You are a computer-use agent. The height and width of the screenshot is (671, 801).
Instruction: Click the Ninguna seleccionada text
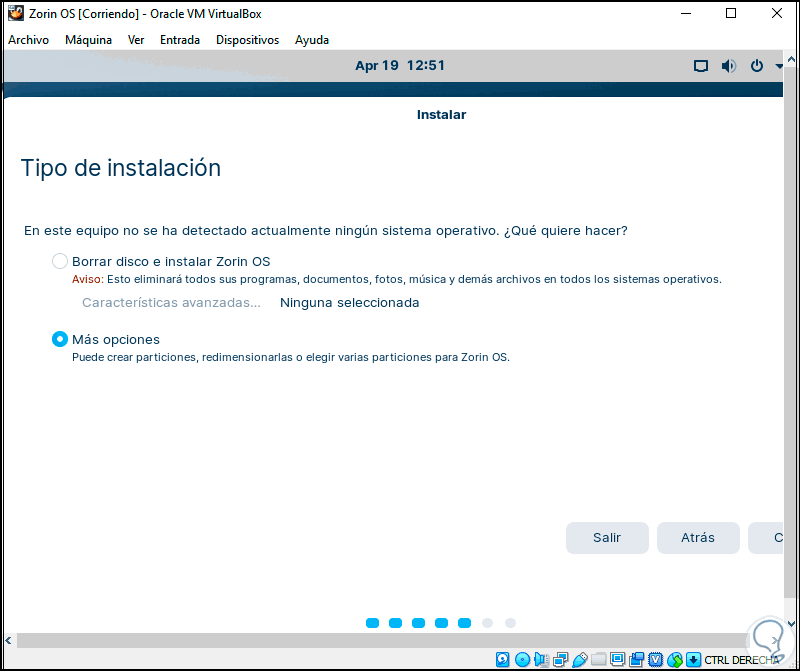coord(349,302)
